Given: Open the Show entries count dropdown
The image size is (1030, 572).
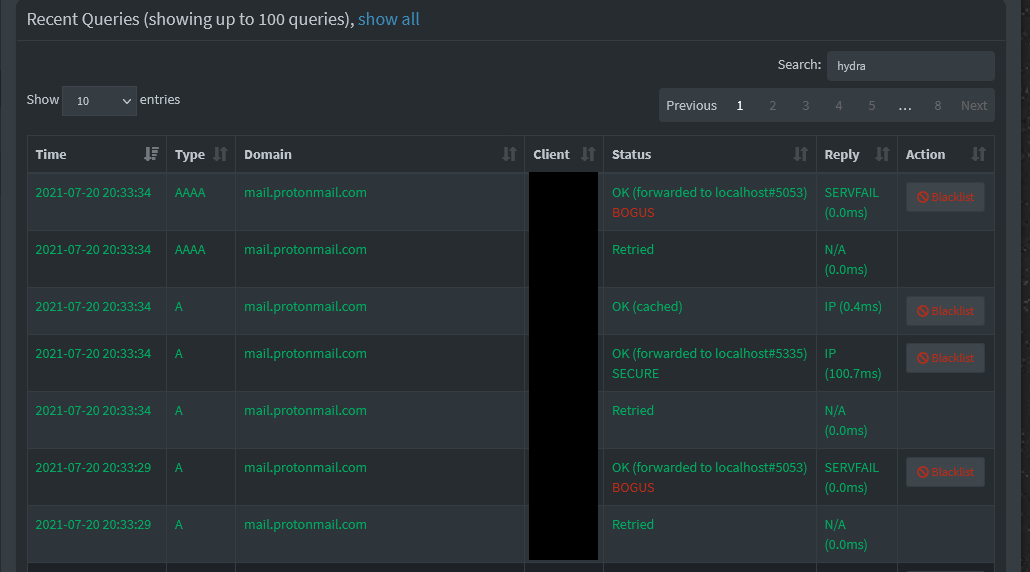Looking at the screenshot, I should [99, 101].
